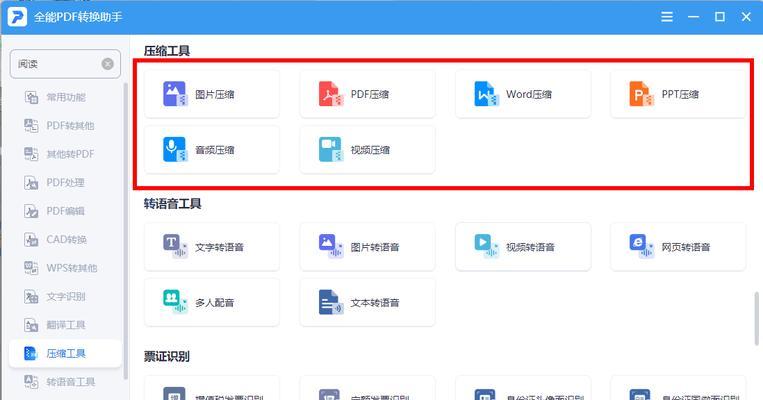Select 常用功能 in sidebar
Image resolution: width=763 pixels, height=400 pixels.
[x=65, y=97]
